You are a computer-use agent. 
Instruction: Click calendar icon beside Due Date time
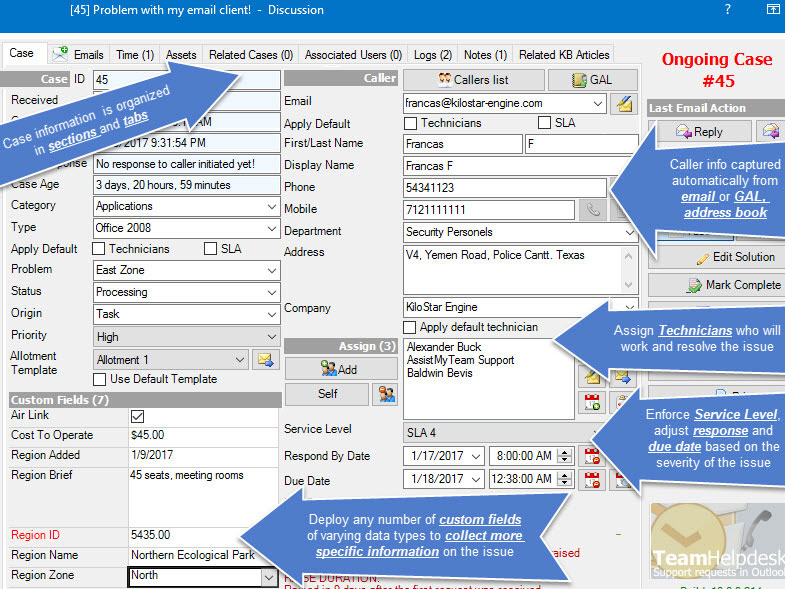(592, 480)
